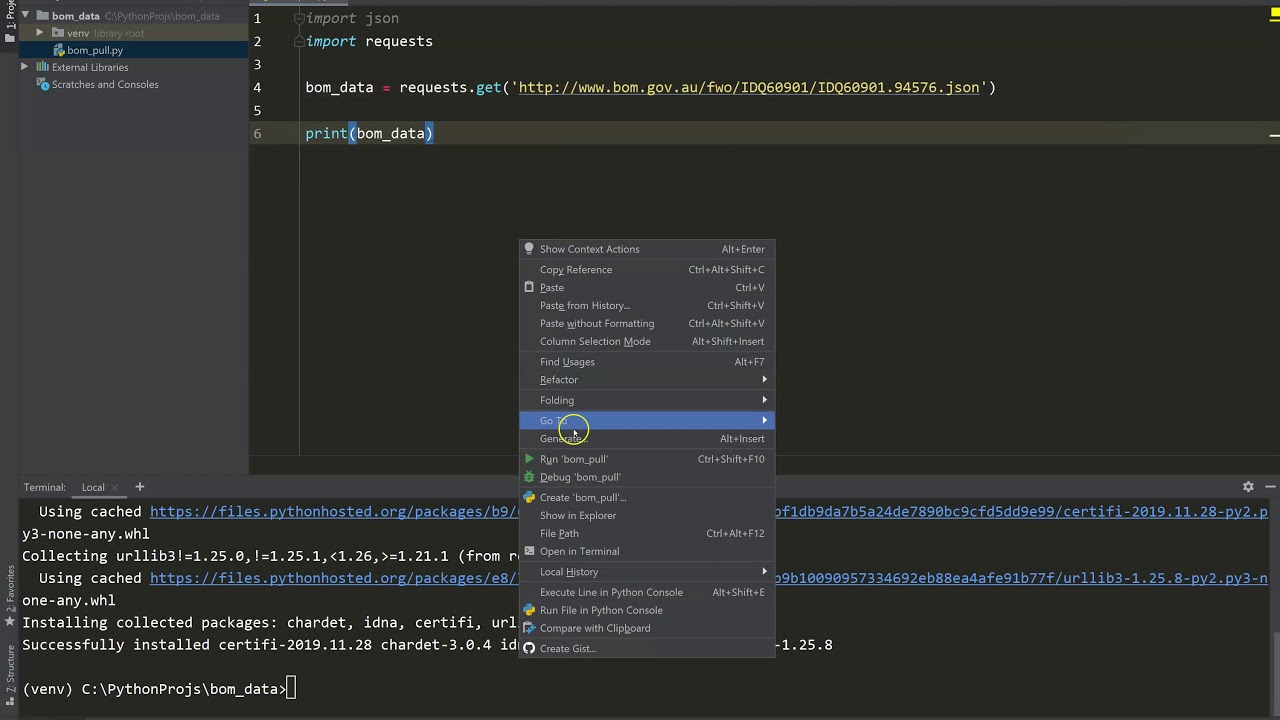Click 'Collecting urllib3' terminal line
The image size is (1280, 720).
tap(270, 556)
